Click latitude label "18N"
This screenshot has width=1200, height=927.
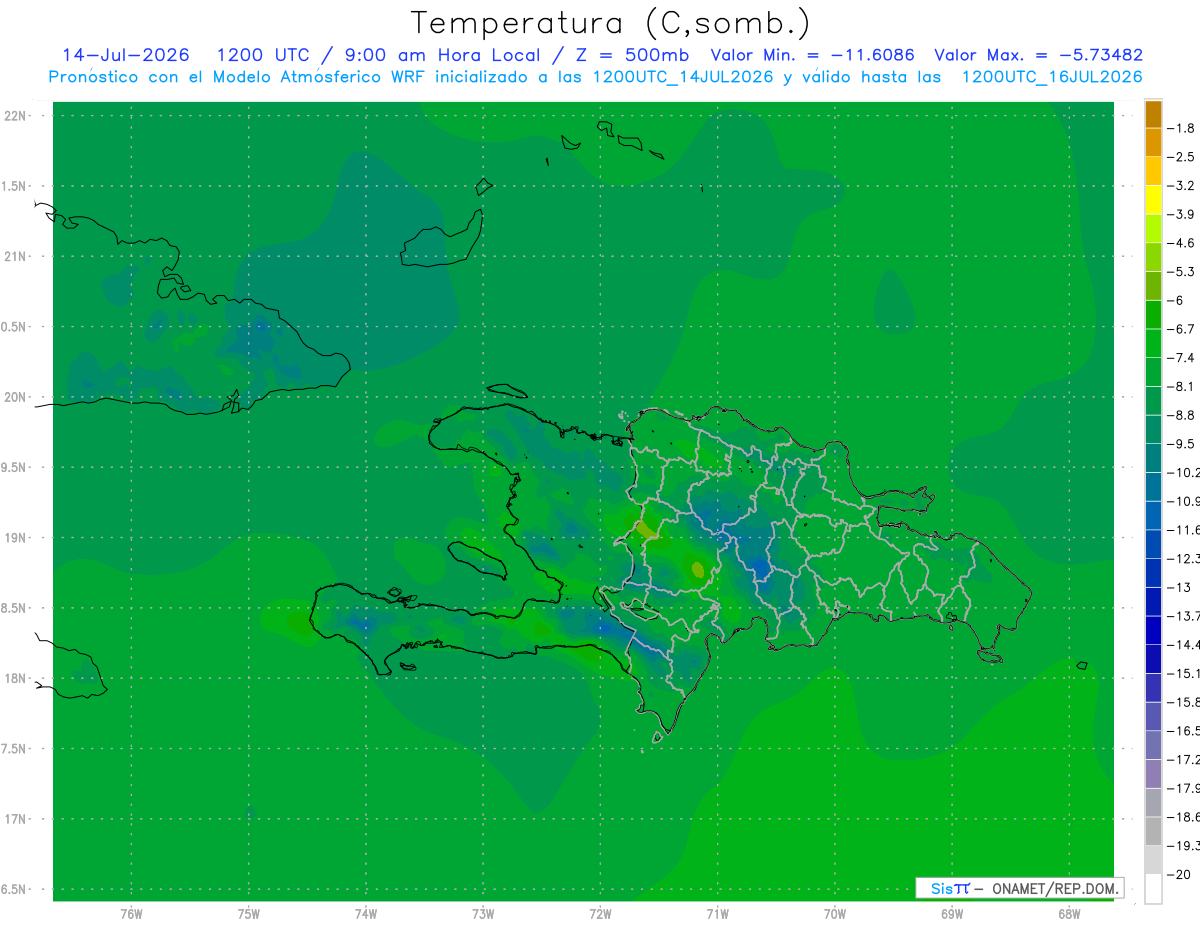click(x=16, y=678)
